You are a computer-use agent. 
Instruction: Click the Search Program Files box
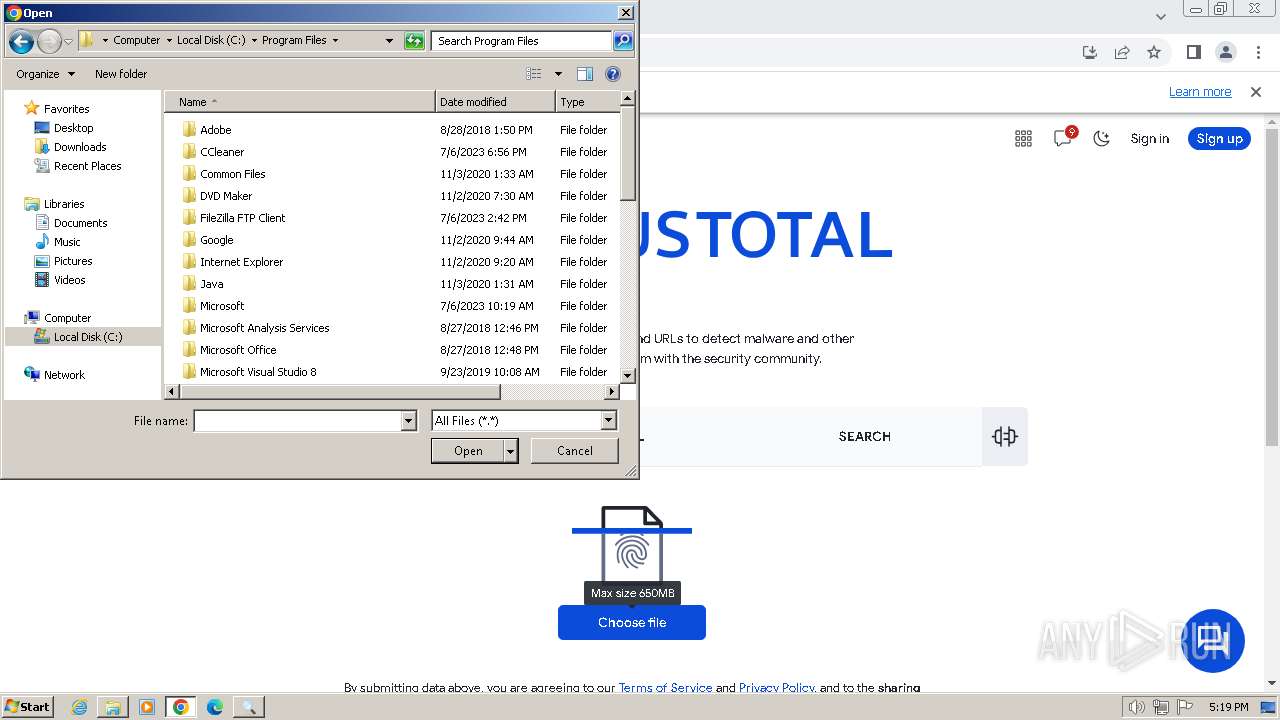click(522, 41)
